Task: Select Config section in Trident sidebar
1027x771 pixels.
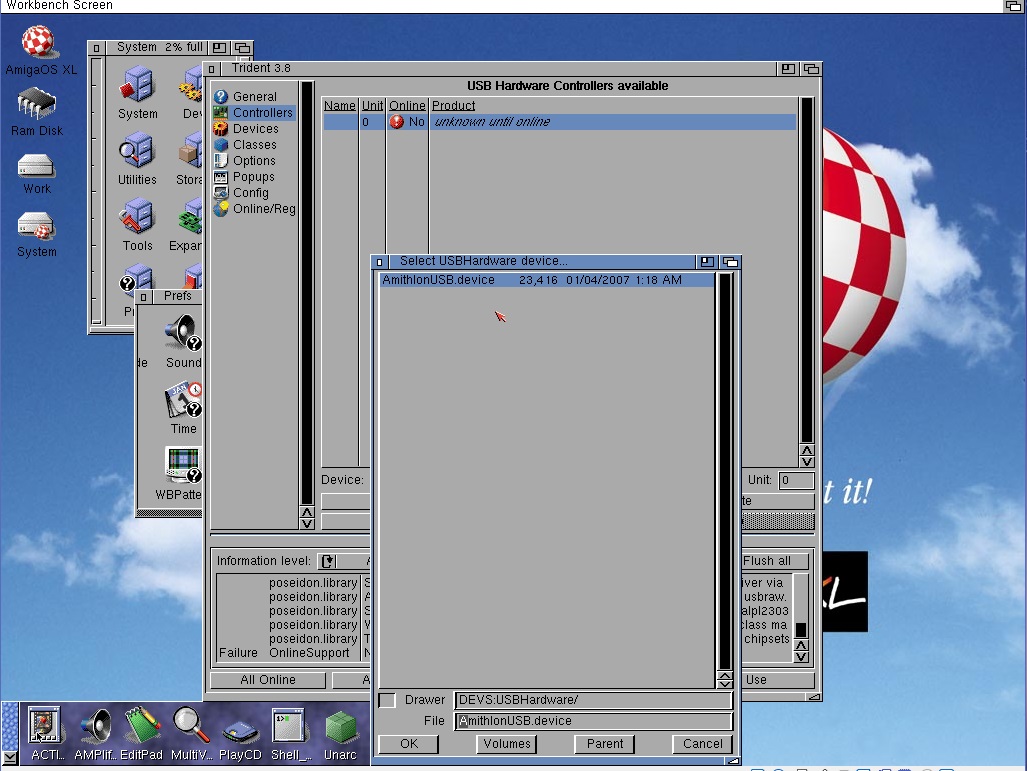Action: tap(254, 193)
